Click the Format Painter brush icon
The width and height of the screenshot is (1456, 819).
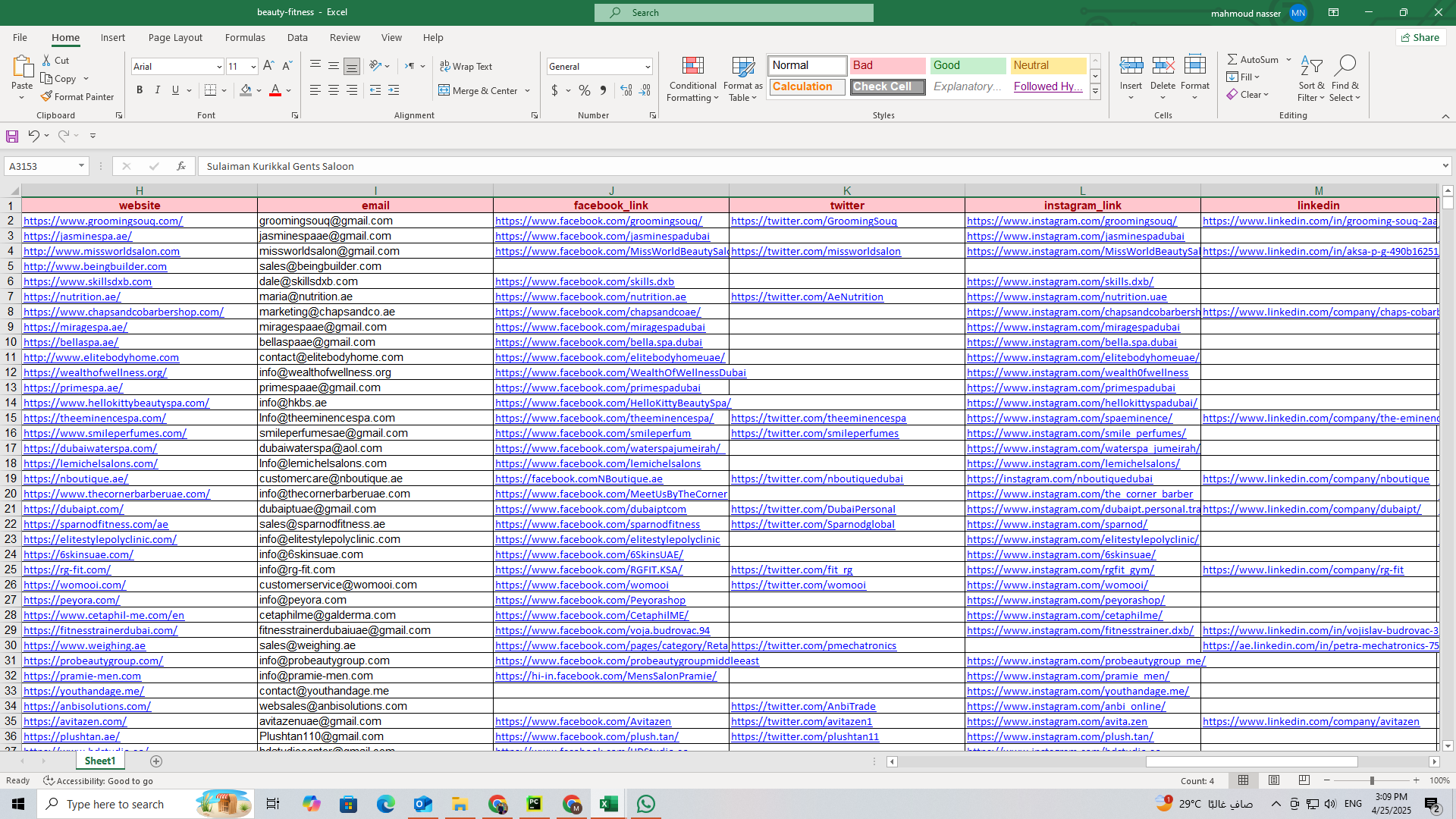tap(47, 96)
